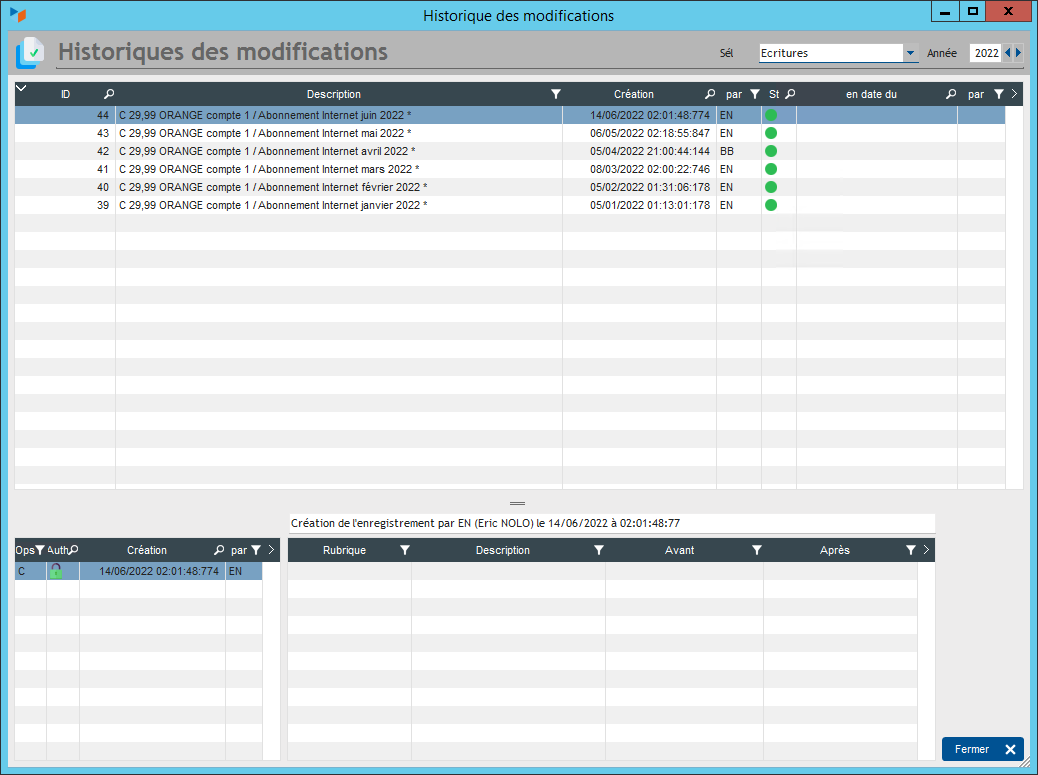This screenshot has width=1038, height=775.
Task: Expand more columns in the Rubrique table header
Action: tap(926, 550)
